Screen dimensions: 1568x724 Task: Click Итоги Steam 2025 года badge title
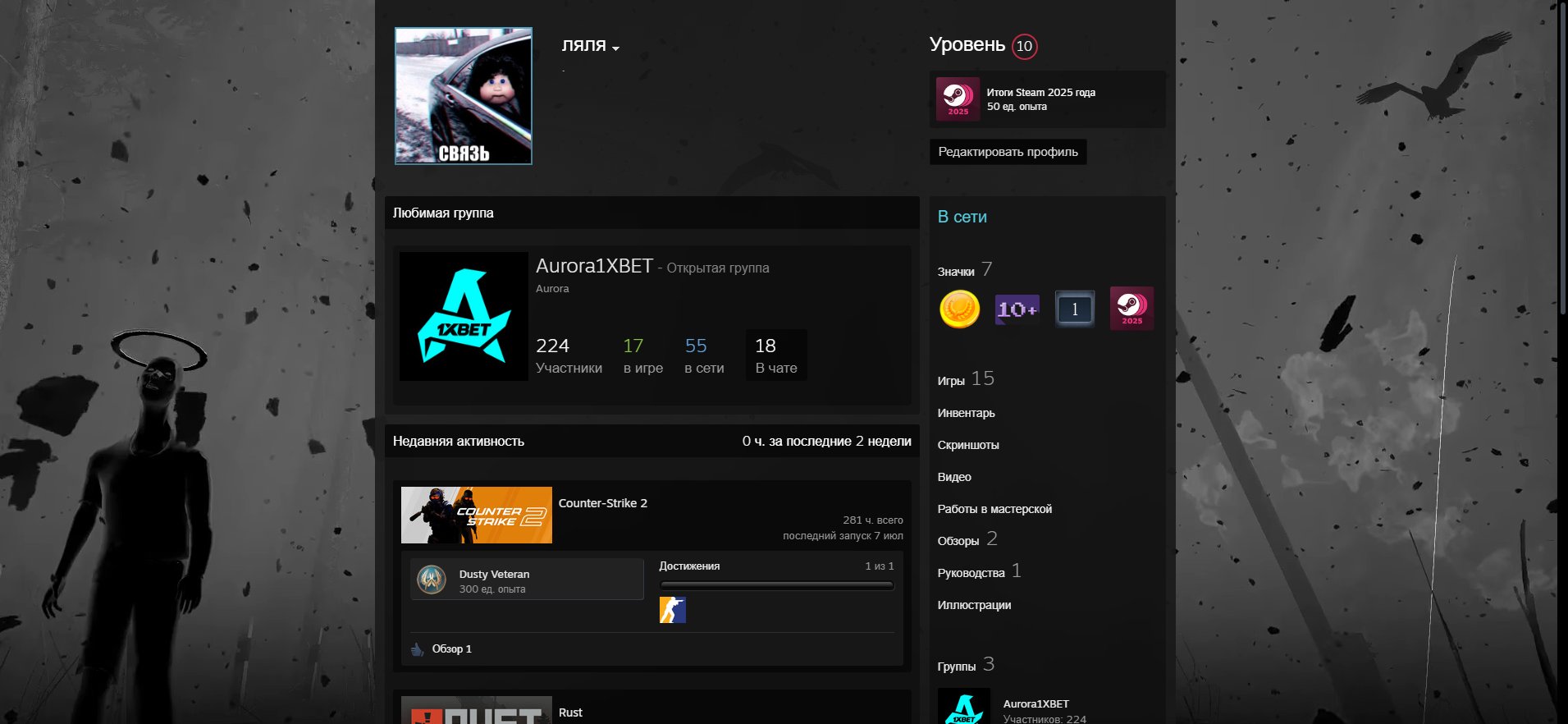tap(1040, 93)
